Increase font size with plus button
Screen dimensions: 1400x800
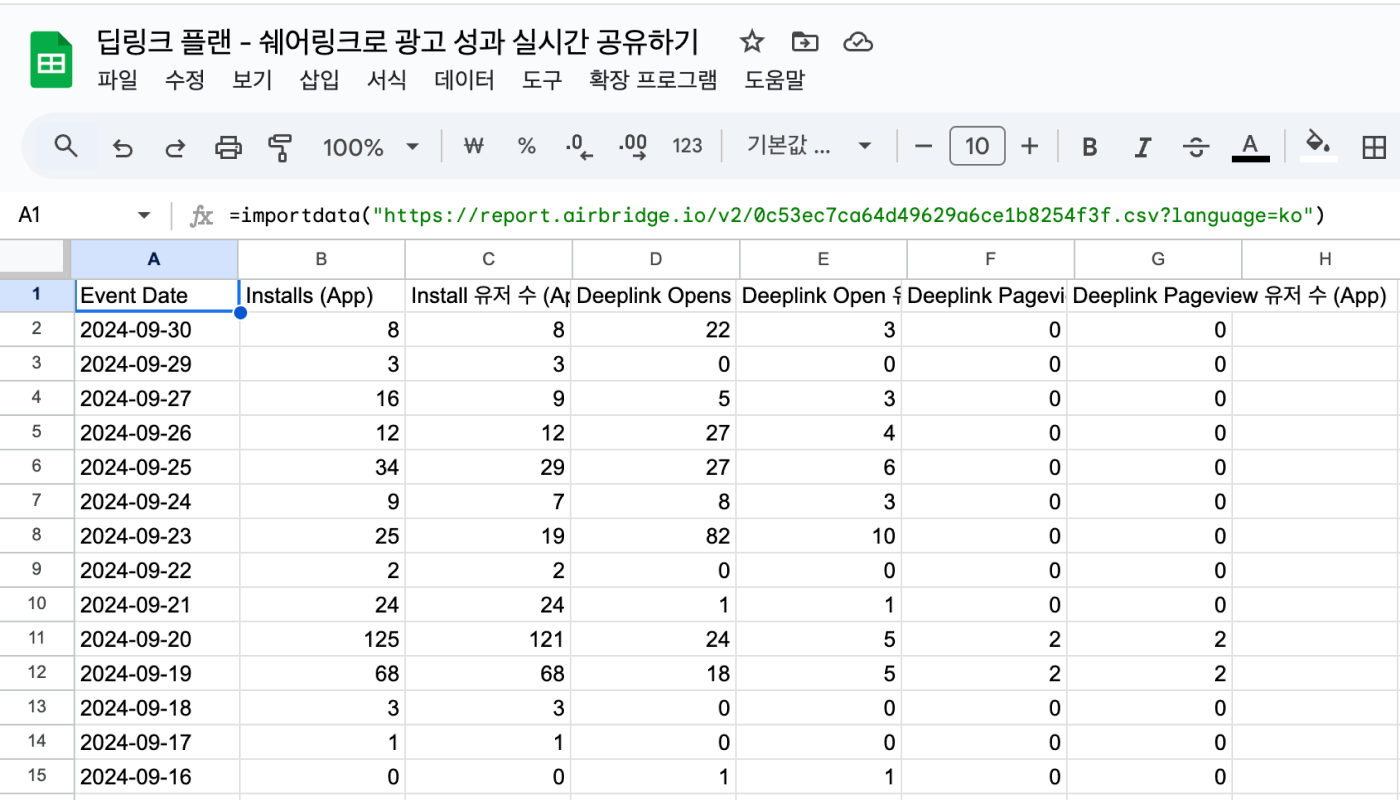click(x=1029, y=147)
